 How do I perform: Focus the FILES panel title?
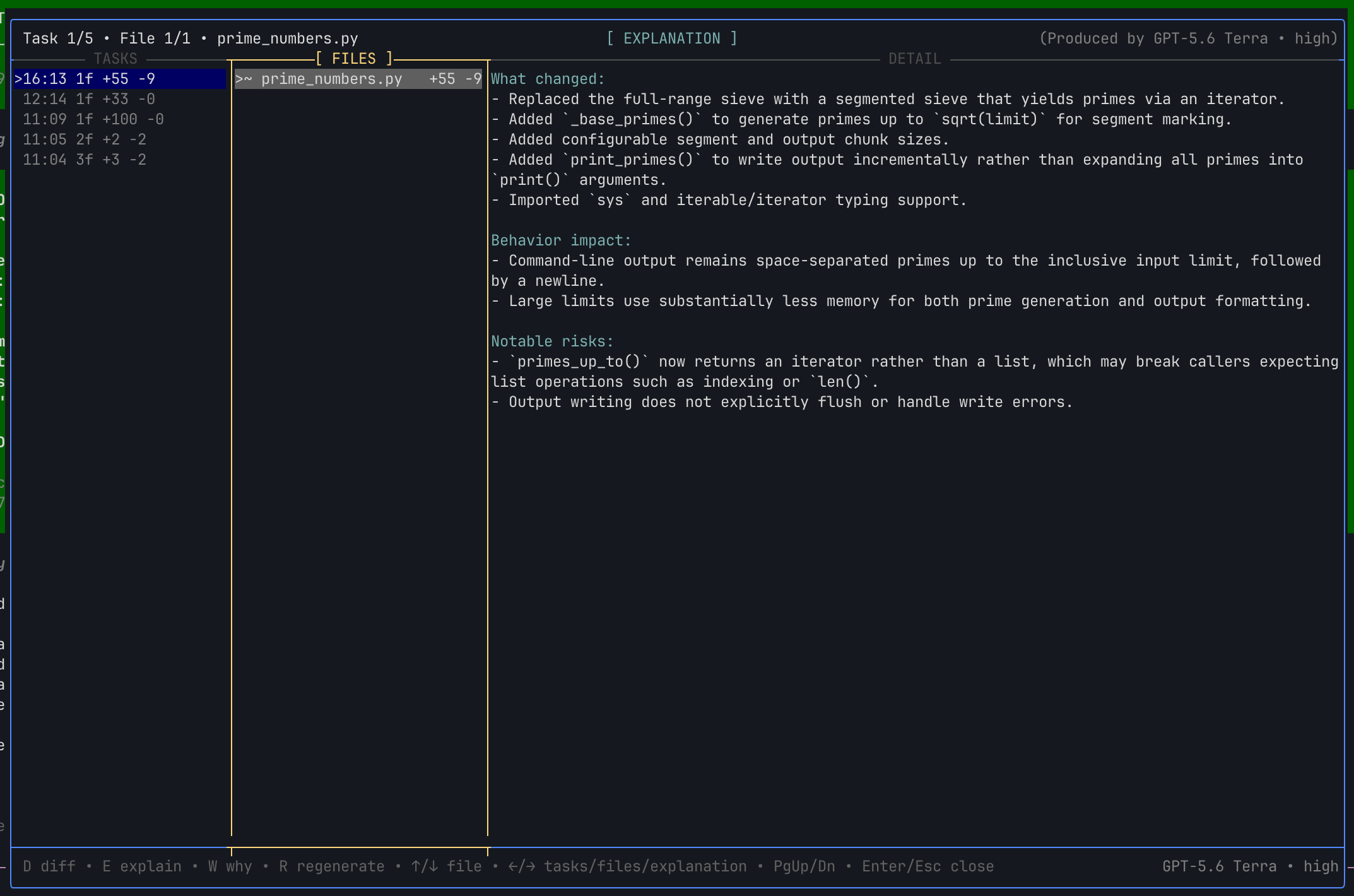point(354,59)
